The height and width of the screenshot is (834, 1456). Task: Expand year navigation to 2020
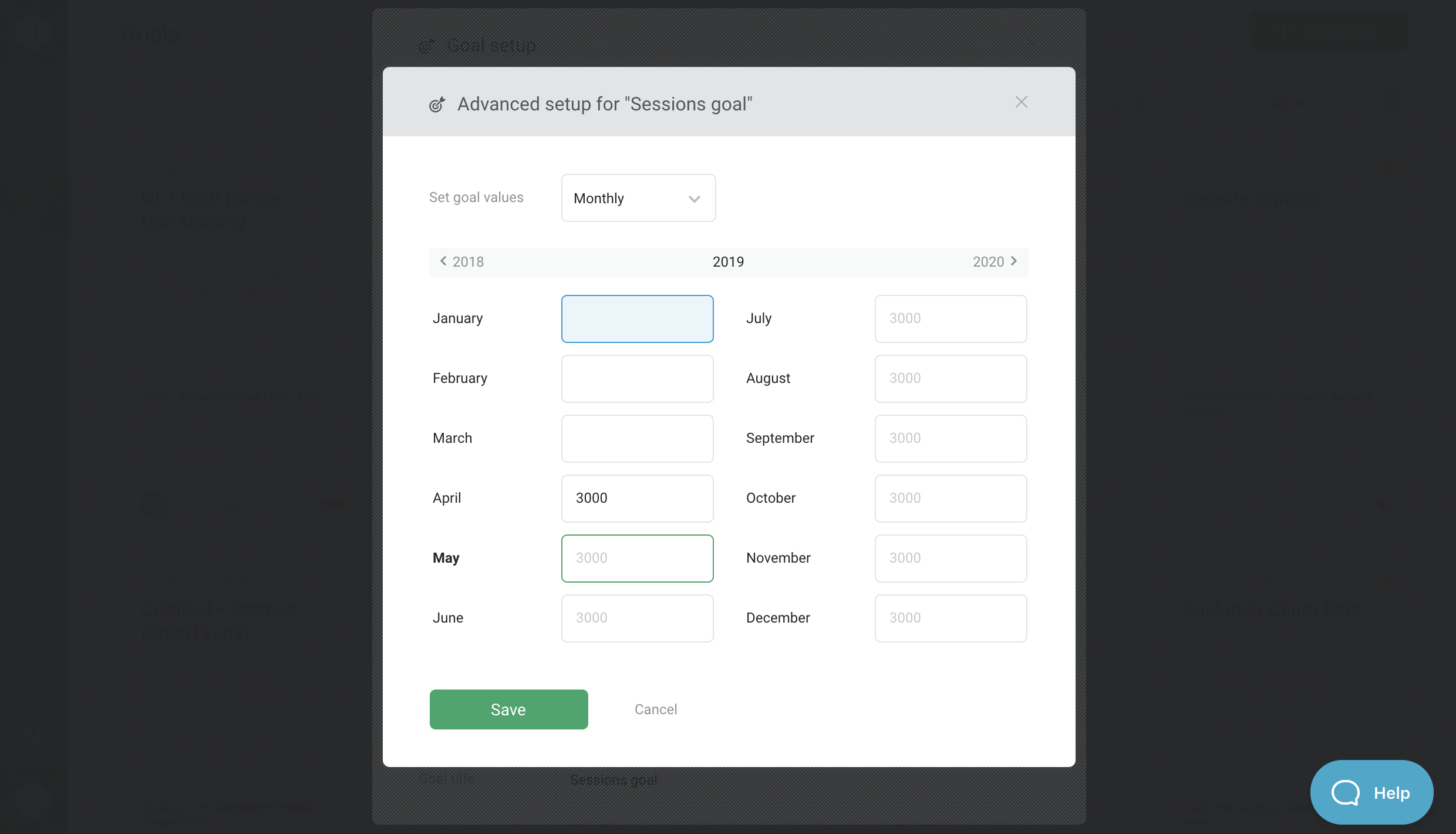coord(993,261)
